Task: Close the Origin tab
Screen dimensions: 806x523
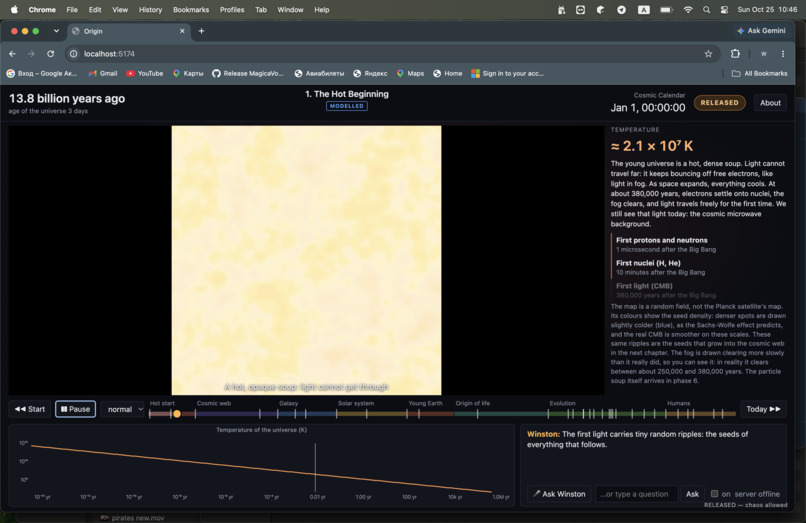Action: pyautogui.click(x=182, y=31)
